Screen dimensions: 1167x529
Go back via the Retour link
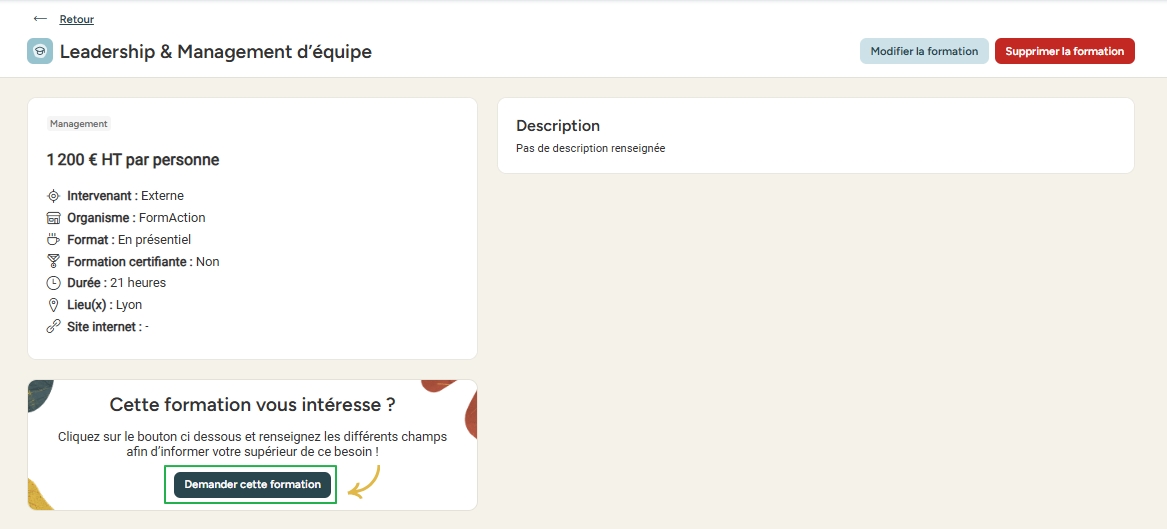click(77, 19)
